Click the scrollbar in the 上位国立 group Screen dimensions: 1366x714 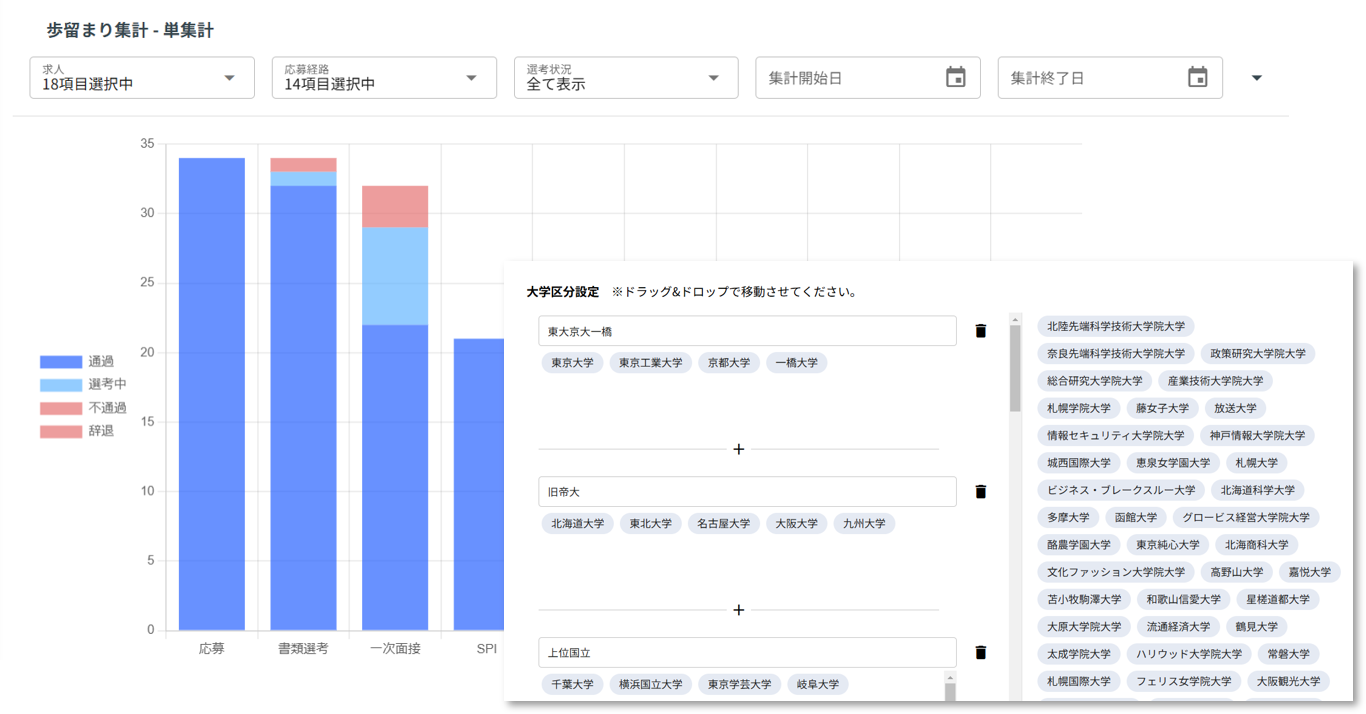click(950, 691)
